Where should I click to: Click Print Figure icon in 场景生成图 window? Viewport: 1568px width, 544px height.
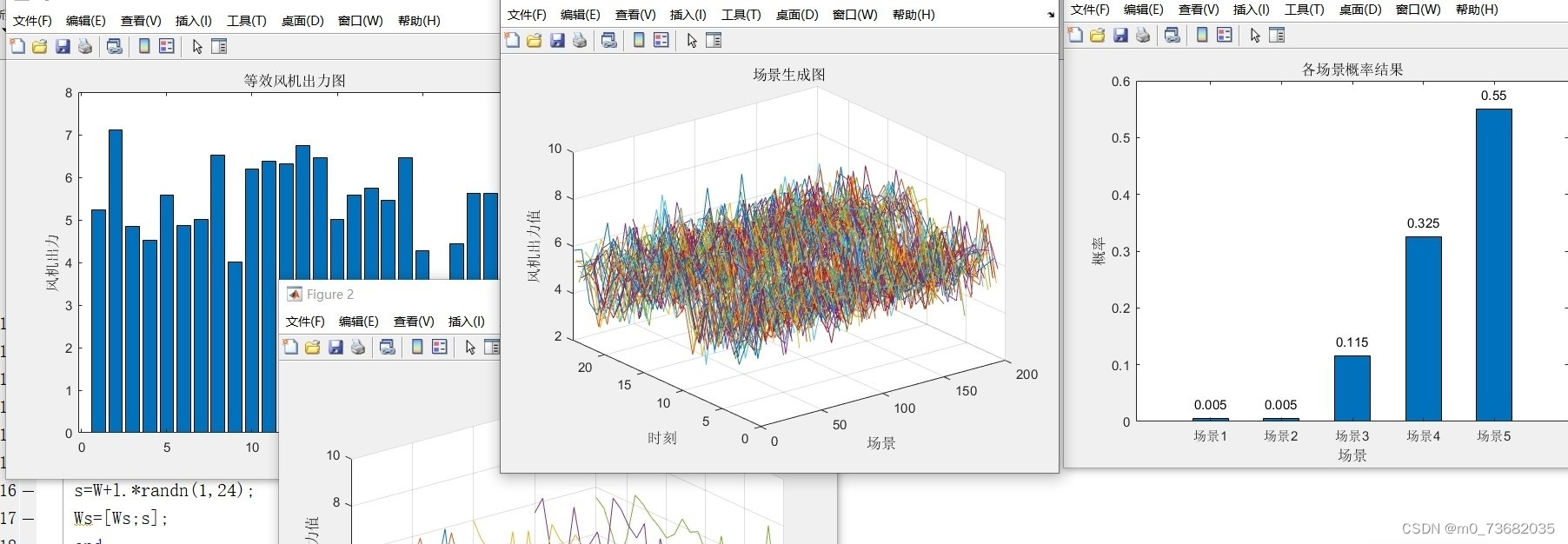point(580,40)
